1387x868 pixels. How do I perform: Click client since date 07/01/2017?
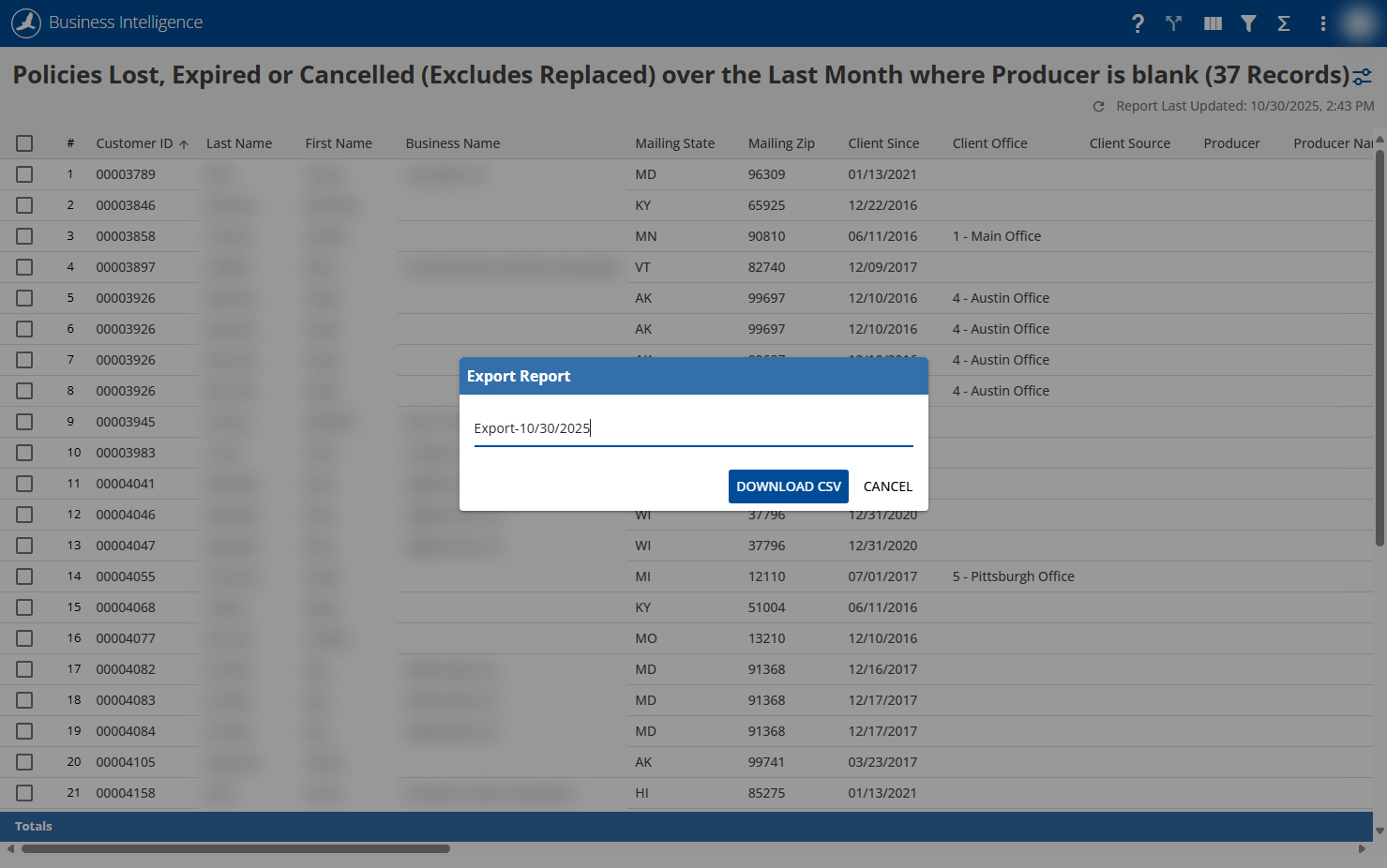pyautogui.click(x=883, y=576)
